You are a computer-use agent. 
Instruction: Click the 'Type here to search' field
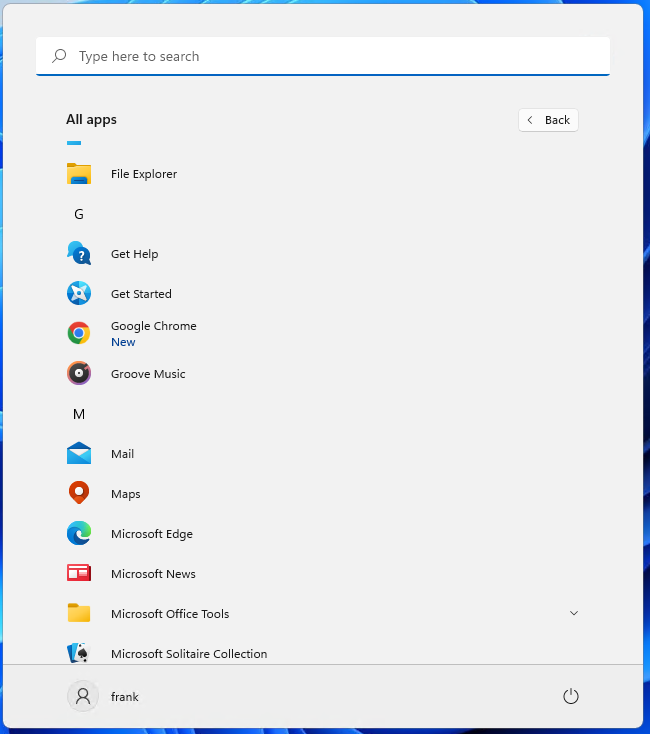[323, 56]
